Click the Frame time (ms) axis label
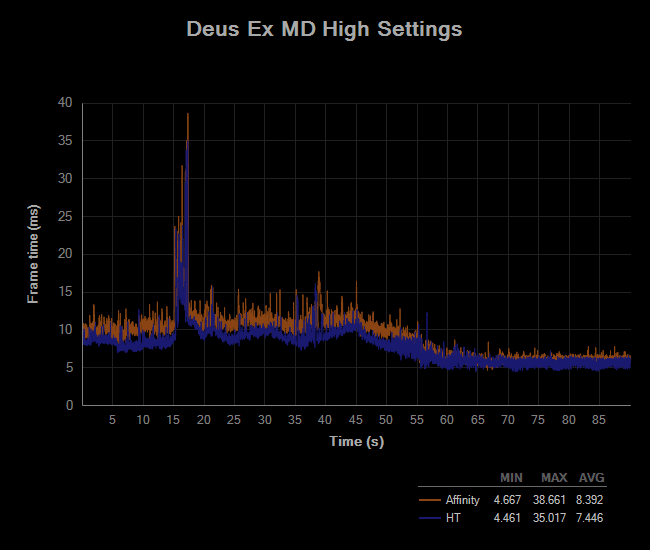Image resolution: width=650 pixels, height=550 pixels. pos(33,254)
